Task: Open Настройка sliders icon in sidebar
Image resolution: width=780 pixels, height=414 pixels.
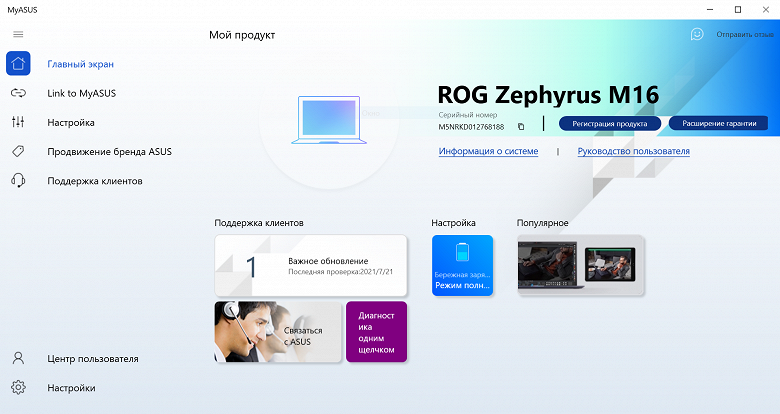Action: (18, 122)
